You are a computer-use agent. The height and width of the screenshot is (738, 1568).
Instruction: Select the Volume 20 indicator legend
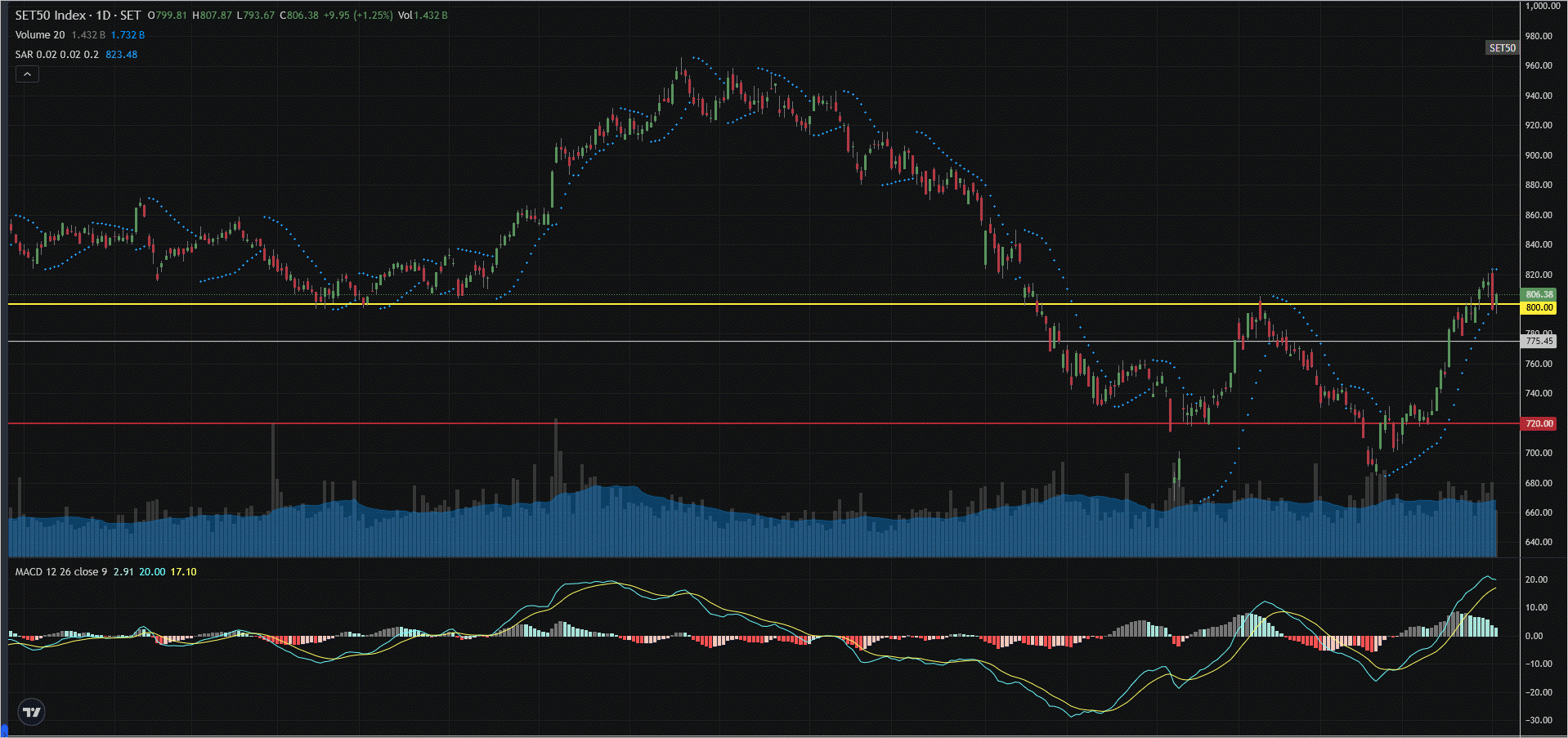coord(40,35)
